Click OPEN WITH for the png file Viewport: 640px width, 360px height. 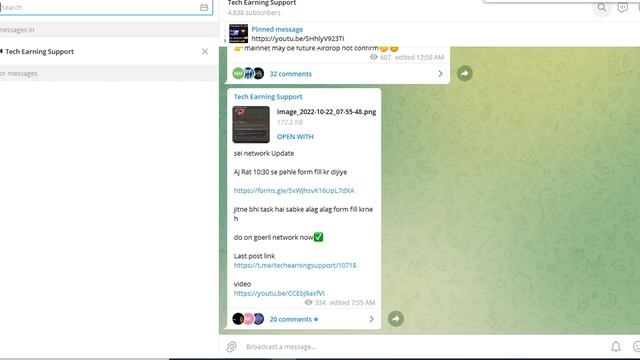[x=295, y=137]
